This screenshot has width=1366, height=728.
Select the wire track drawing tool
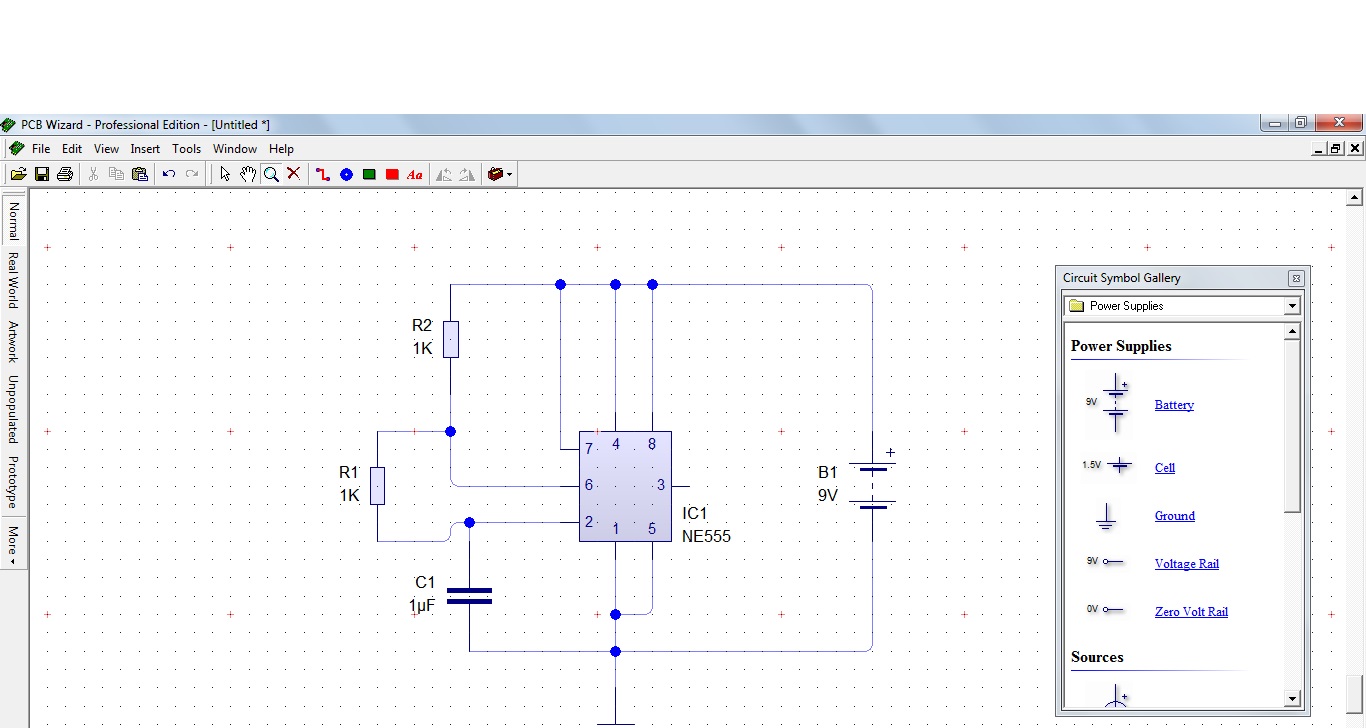(323, 174)
